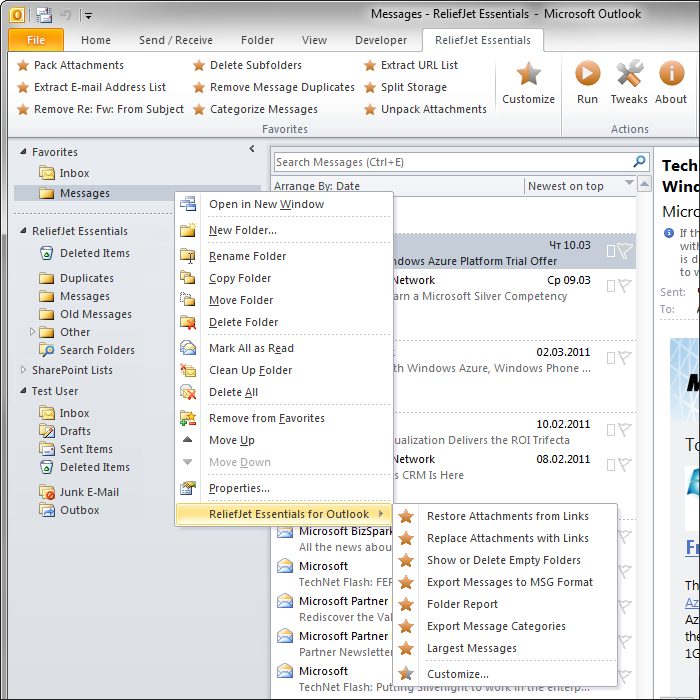Click Split Storage button
The height and width of the screenshot is (700, 700).
click(405, 87)
